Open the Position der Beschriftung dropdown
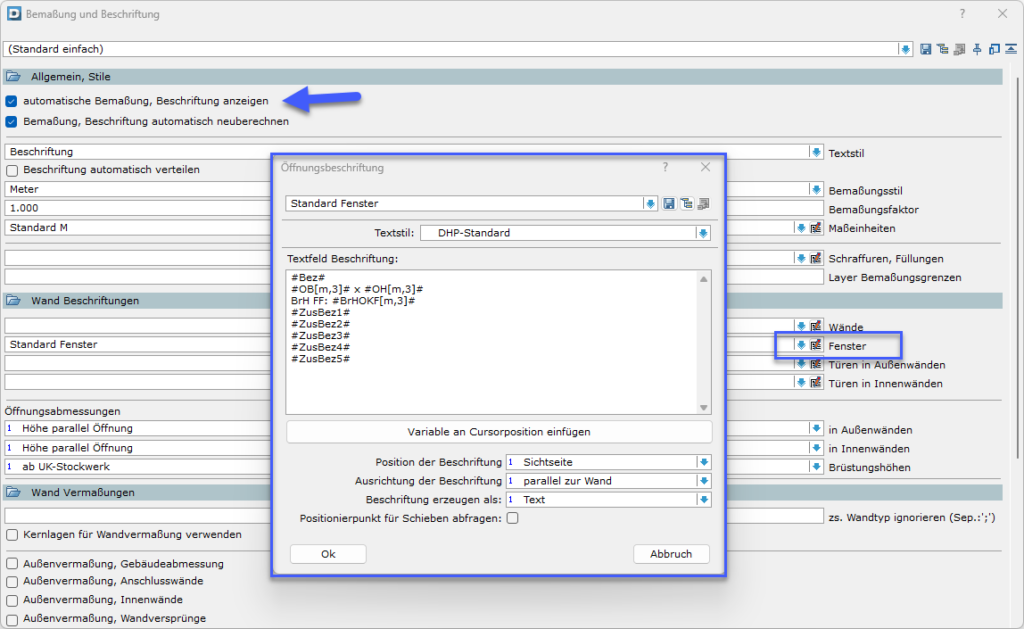Viewport: 1024px width, 629px height. [x=704, y=462]
